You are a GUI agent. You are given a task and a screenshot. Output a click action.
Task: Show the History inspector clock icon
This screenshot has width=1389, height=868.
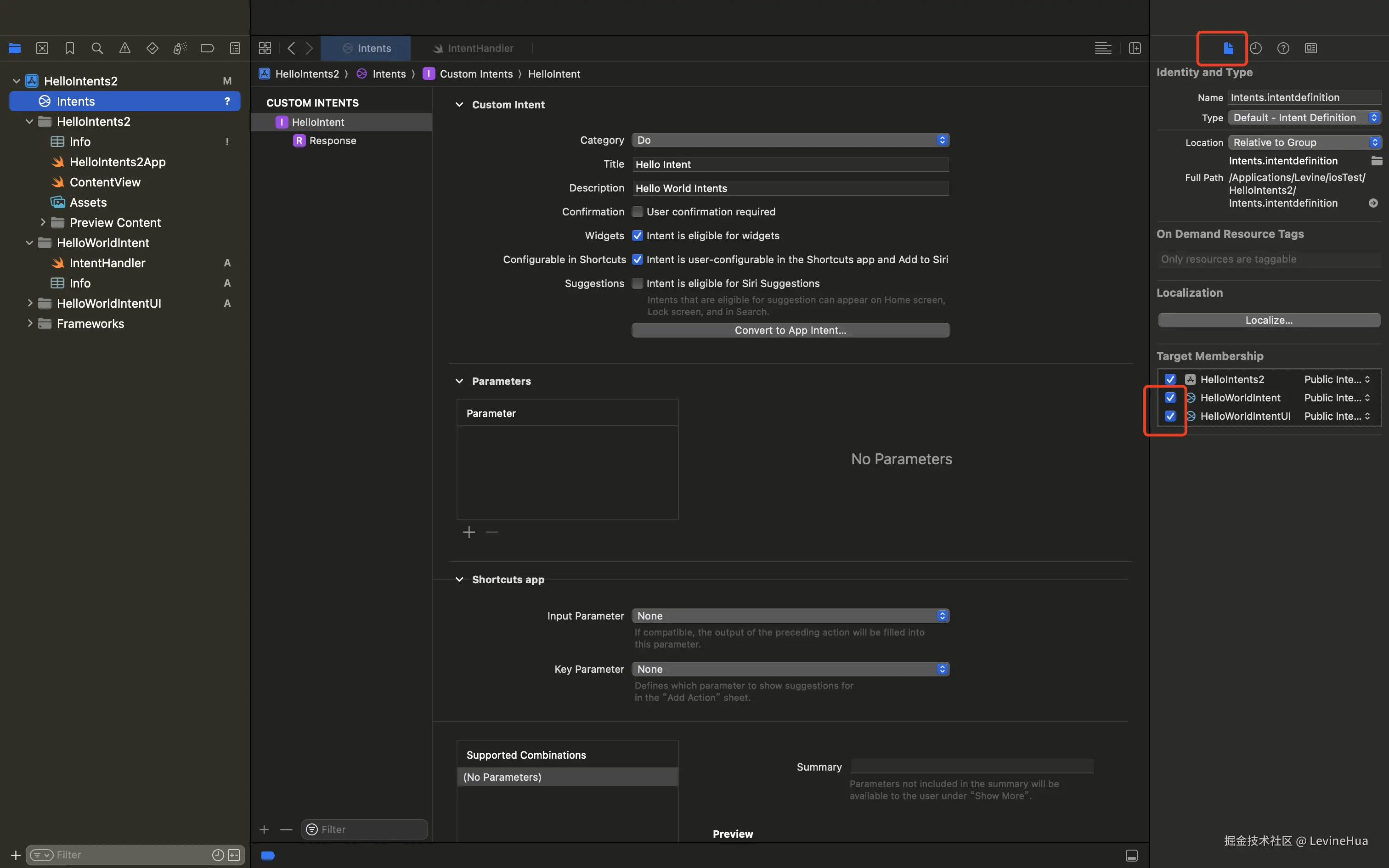pyautogui.click(x=1255, y=48)
